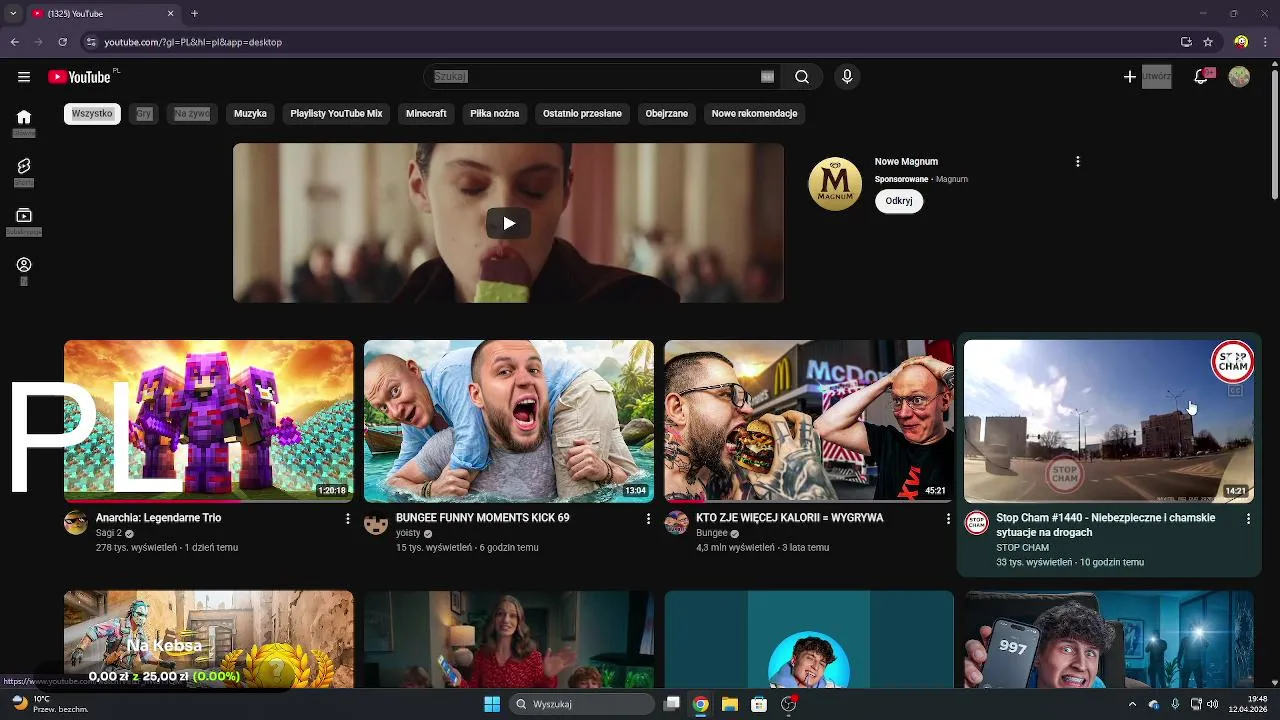Image resolution: width=1280 pixels, height=720 pixels.
Task: Play the Magnum ad video
Action: click(508, 223)
